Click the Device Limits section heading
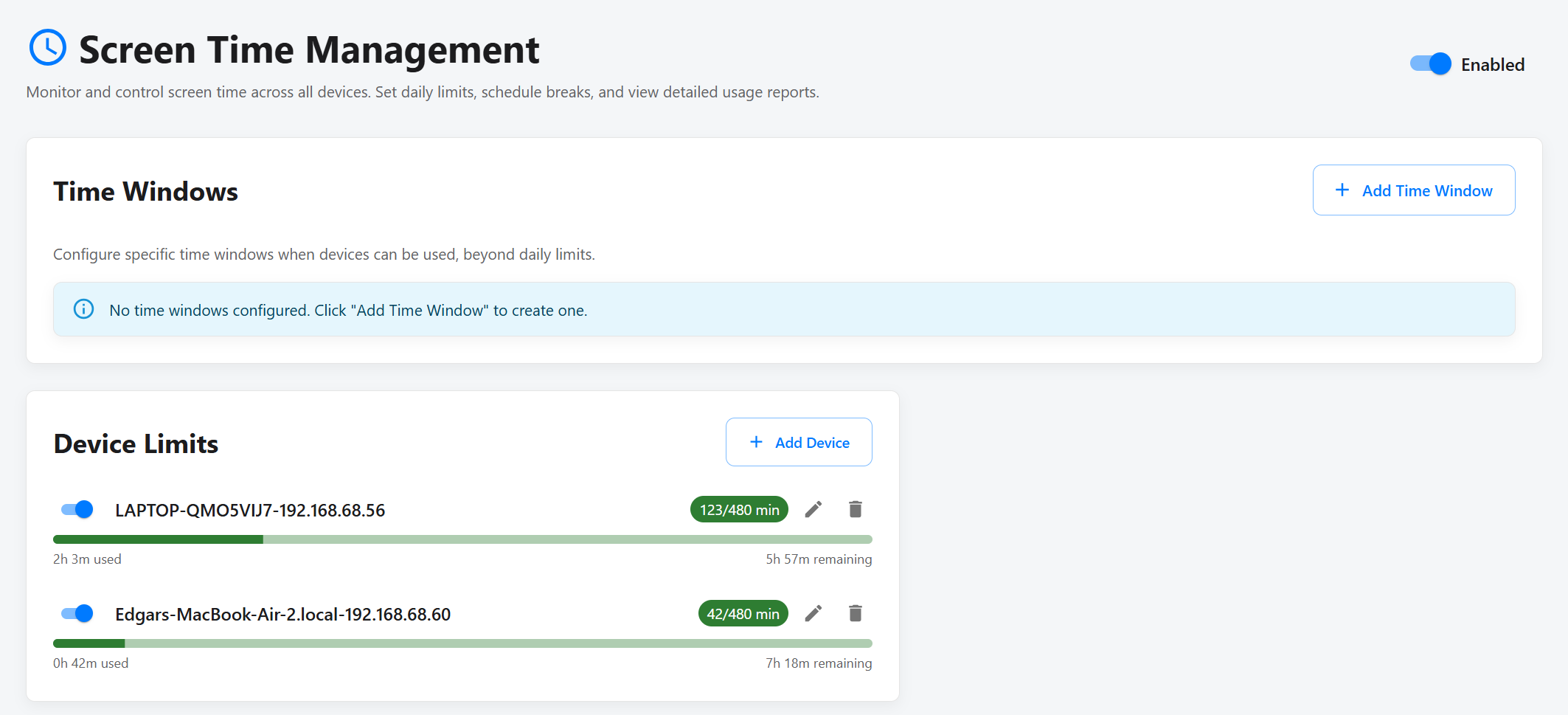Image resolution: width=1568 pixels, height=715 pixels. (136, 443)
